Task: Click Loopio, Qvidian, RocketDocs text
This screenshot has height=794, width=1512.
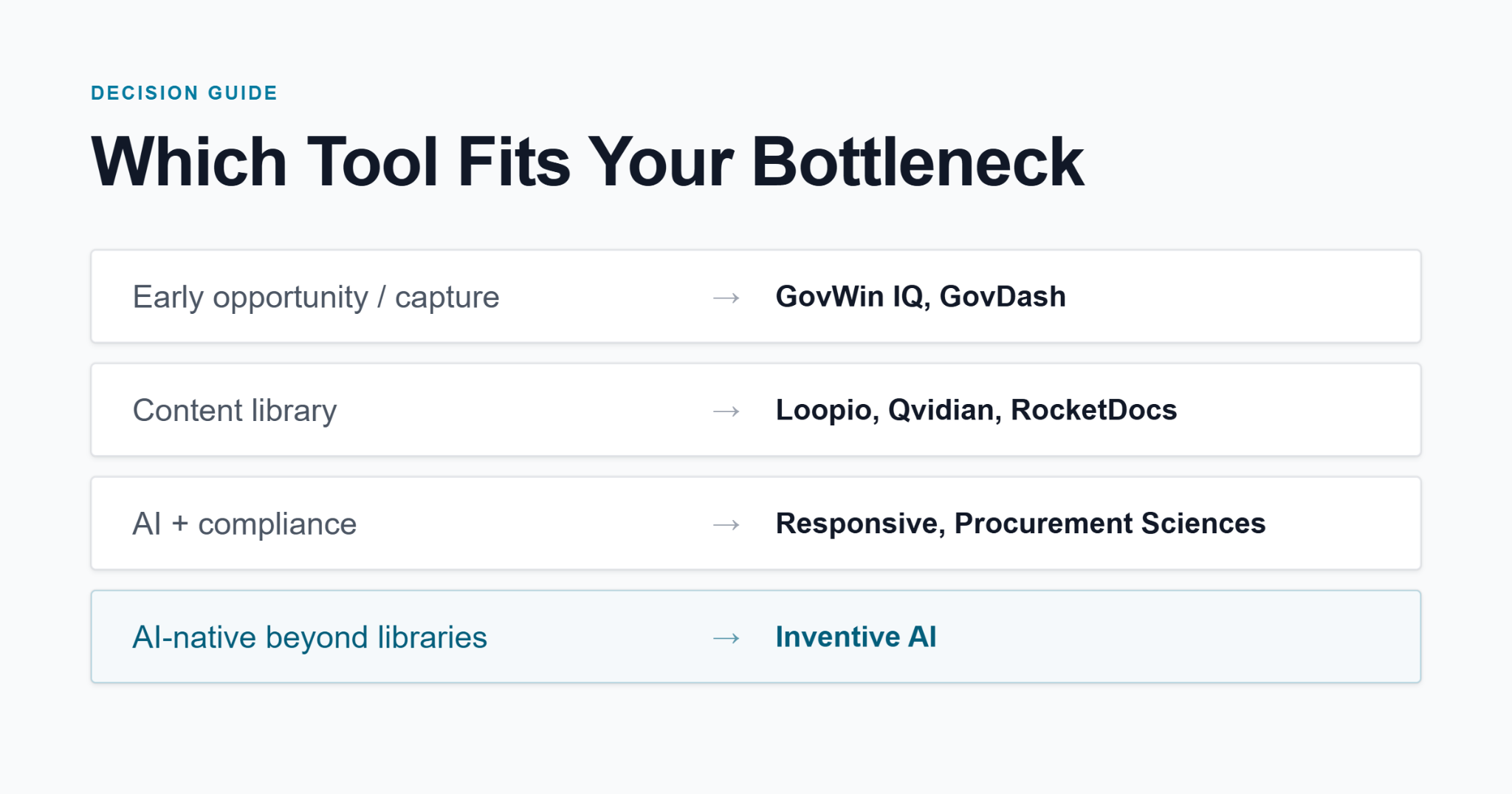Action: 976,410
